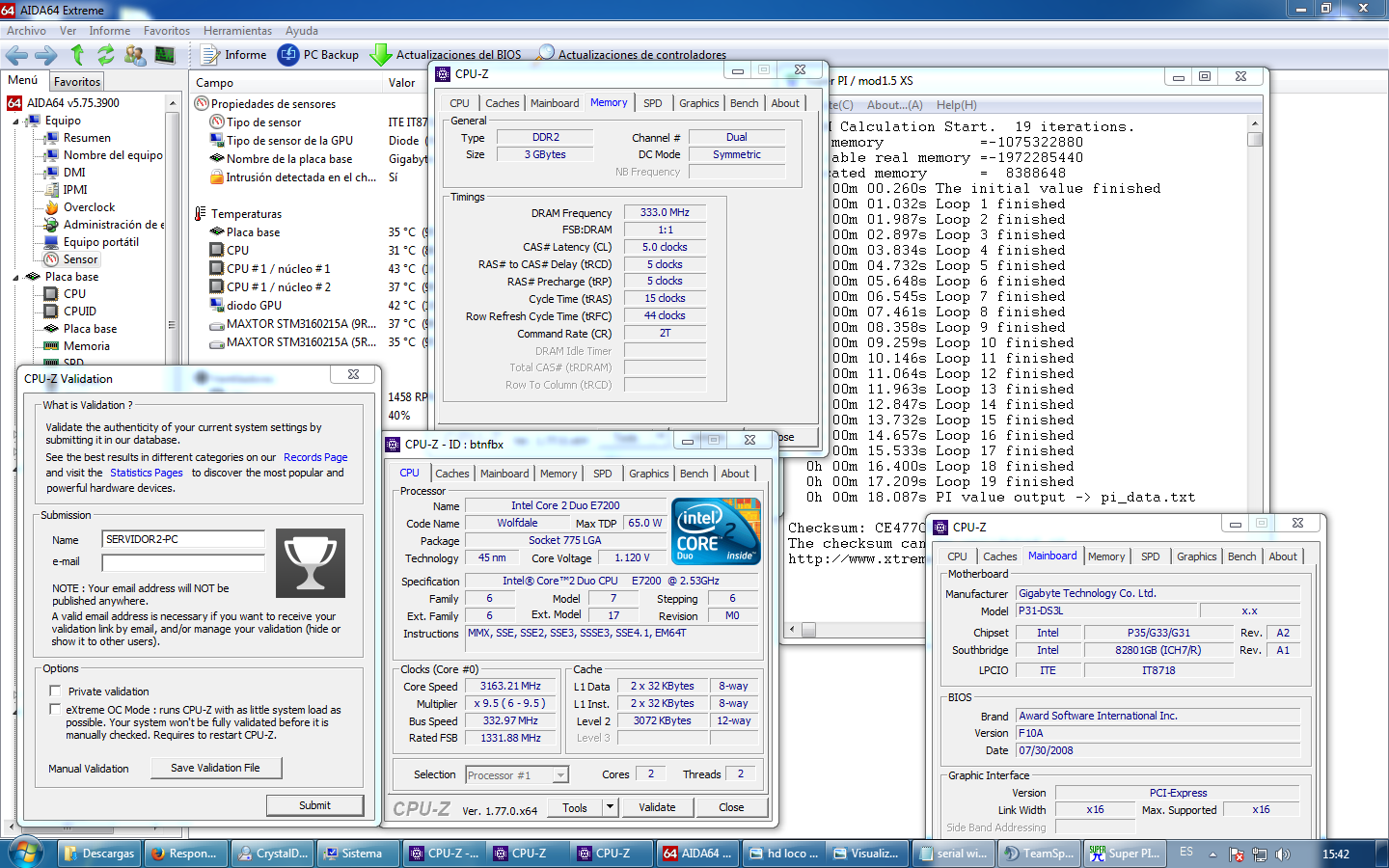Click Save Validation File button
Image resolution: width=1389 pixels, height=868 pixels.
217,768
